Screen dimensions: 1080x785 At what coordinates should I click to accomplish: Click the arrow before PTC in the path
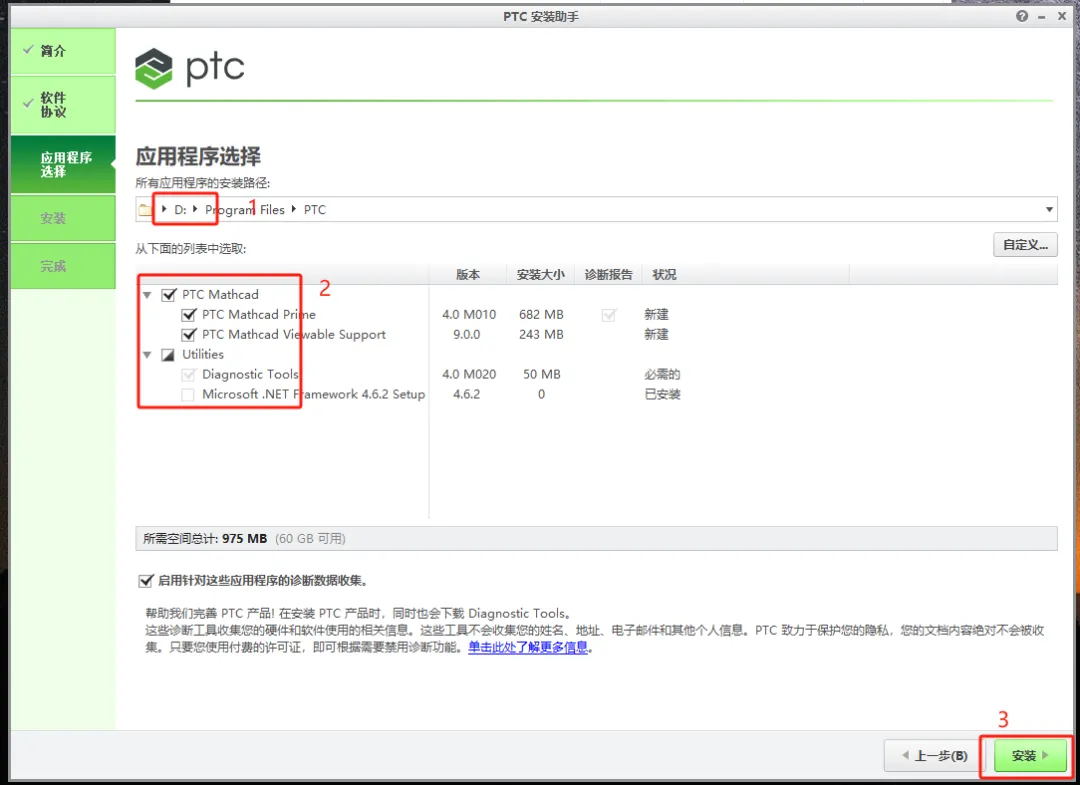[x=293, y=209]
